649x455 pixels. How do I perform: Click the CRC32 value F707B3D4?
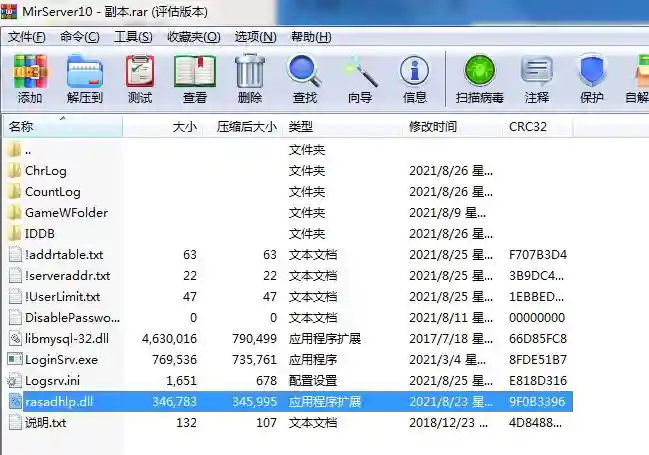pos(538,255)
